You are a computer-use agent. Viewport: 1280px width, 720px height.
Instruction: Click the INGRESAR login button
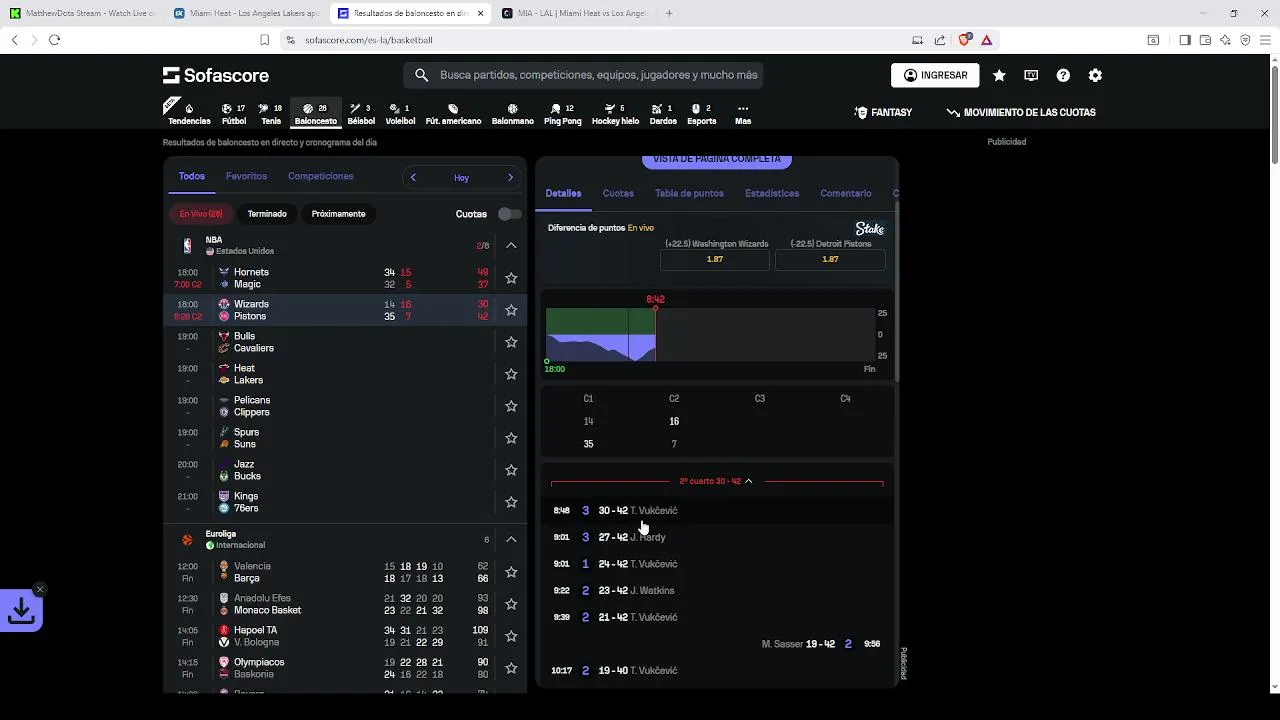pyautogui.click(x=935, y=75)
